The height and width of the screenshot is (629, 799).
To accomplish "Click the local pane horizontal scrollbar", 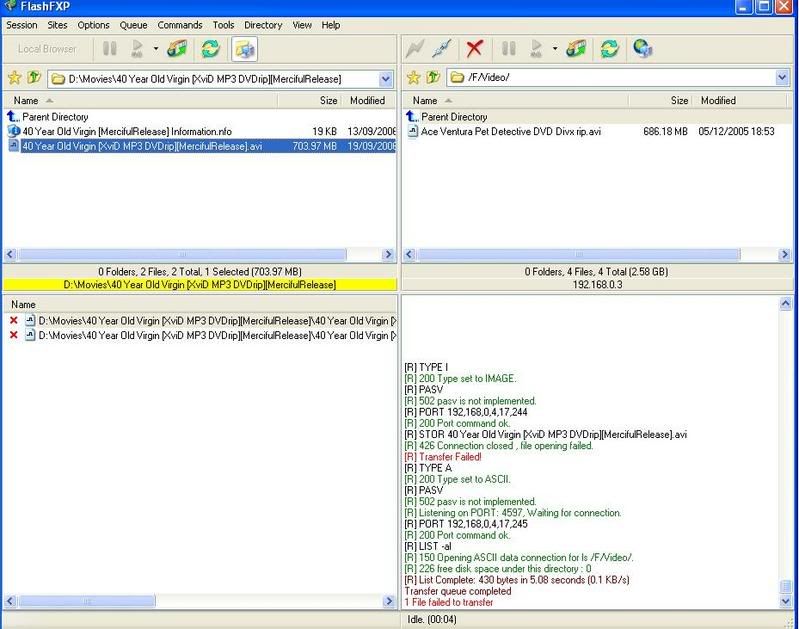I will pos(182,254).
